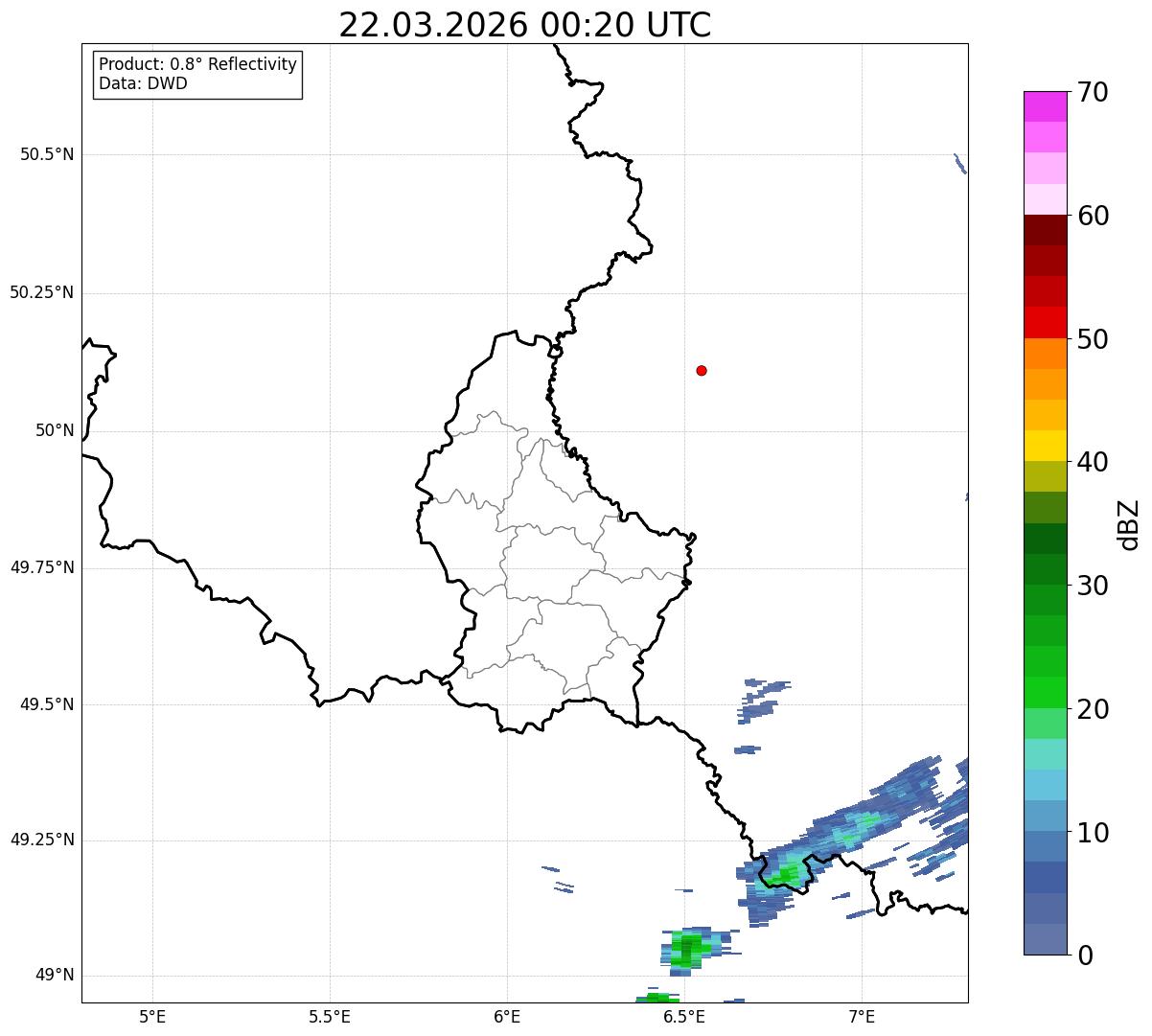The height and width of the screenshot is (1036, 1152).
Task: Click the 50.25°N latitude label
Action: click(42, 292)
